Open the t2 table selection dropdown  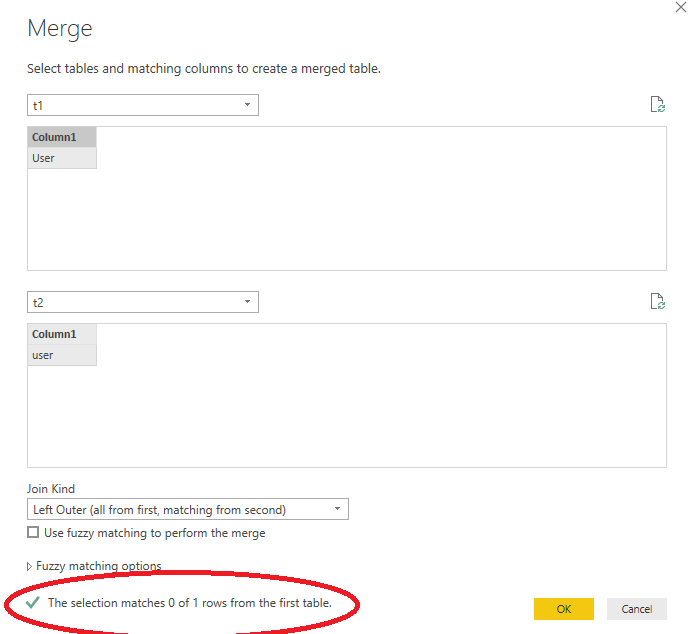[x=142, y=302]
